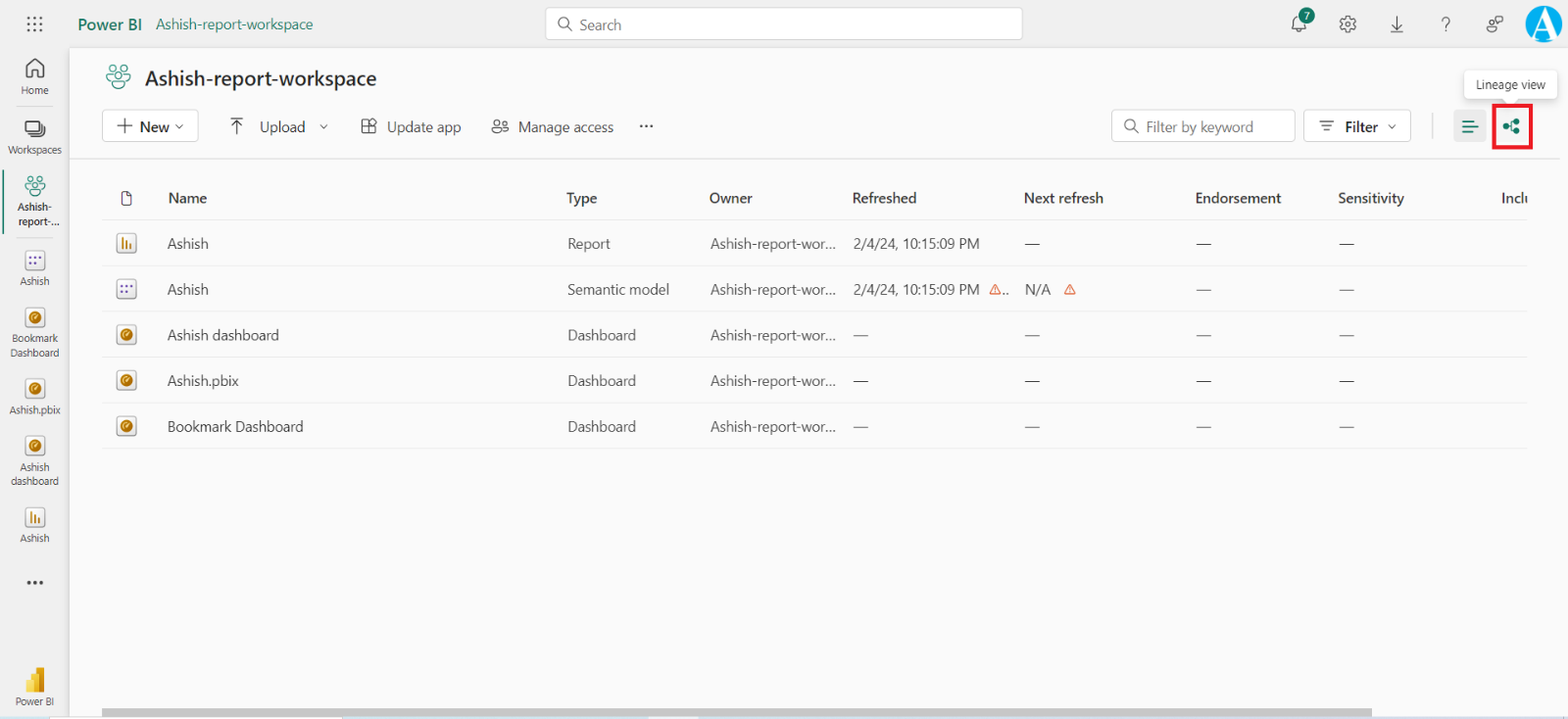Open Workspaces in the left navigation
This screenshot has width=1568, height=719.
tap(34, 137)
